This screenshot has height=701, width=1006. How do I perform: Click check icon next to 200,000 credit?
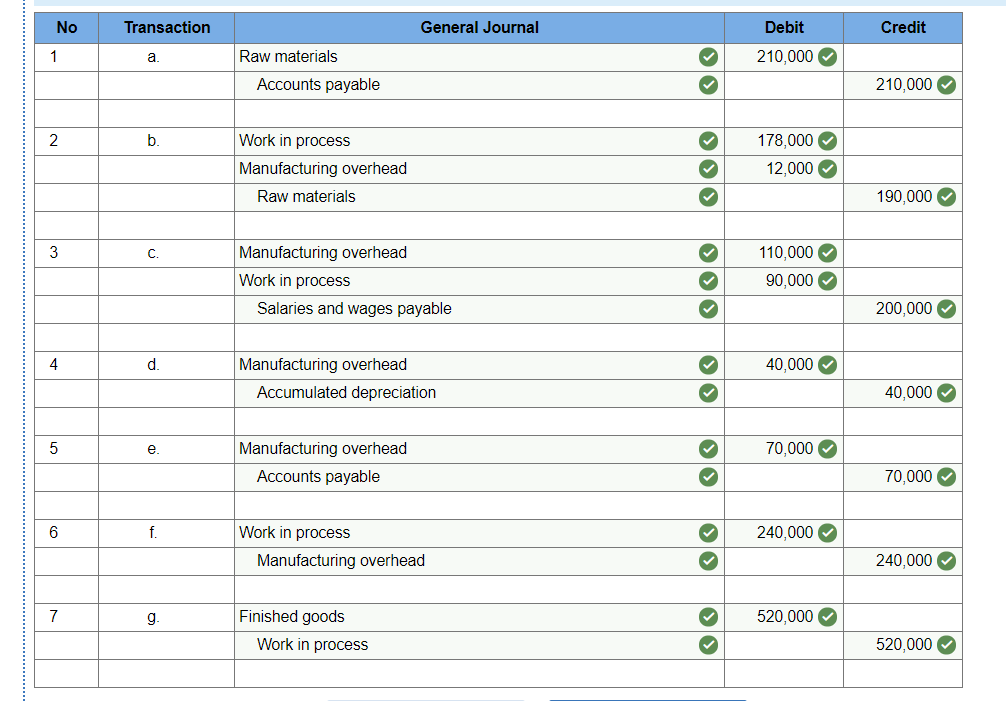tap(946, 309)
